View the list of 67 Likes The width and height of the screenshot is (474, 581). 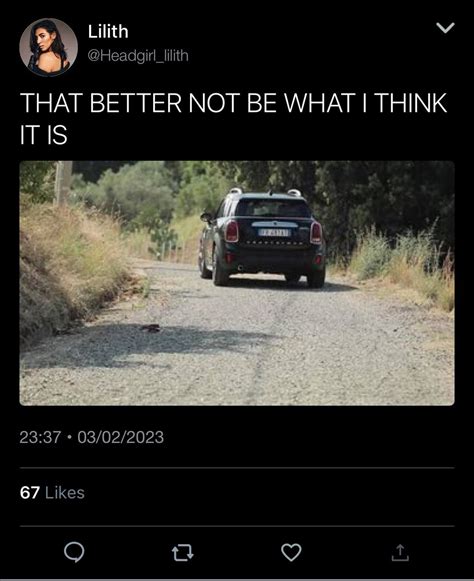click(52, 493)
